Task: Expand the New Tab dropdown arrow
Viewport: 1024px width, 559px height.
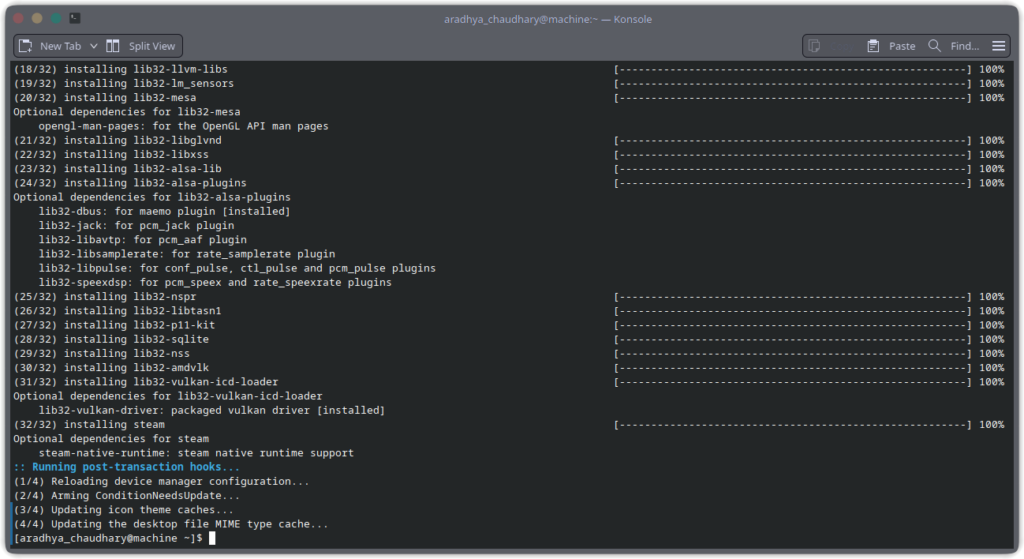Action: [94, 46]
